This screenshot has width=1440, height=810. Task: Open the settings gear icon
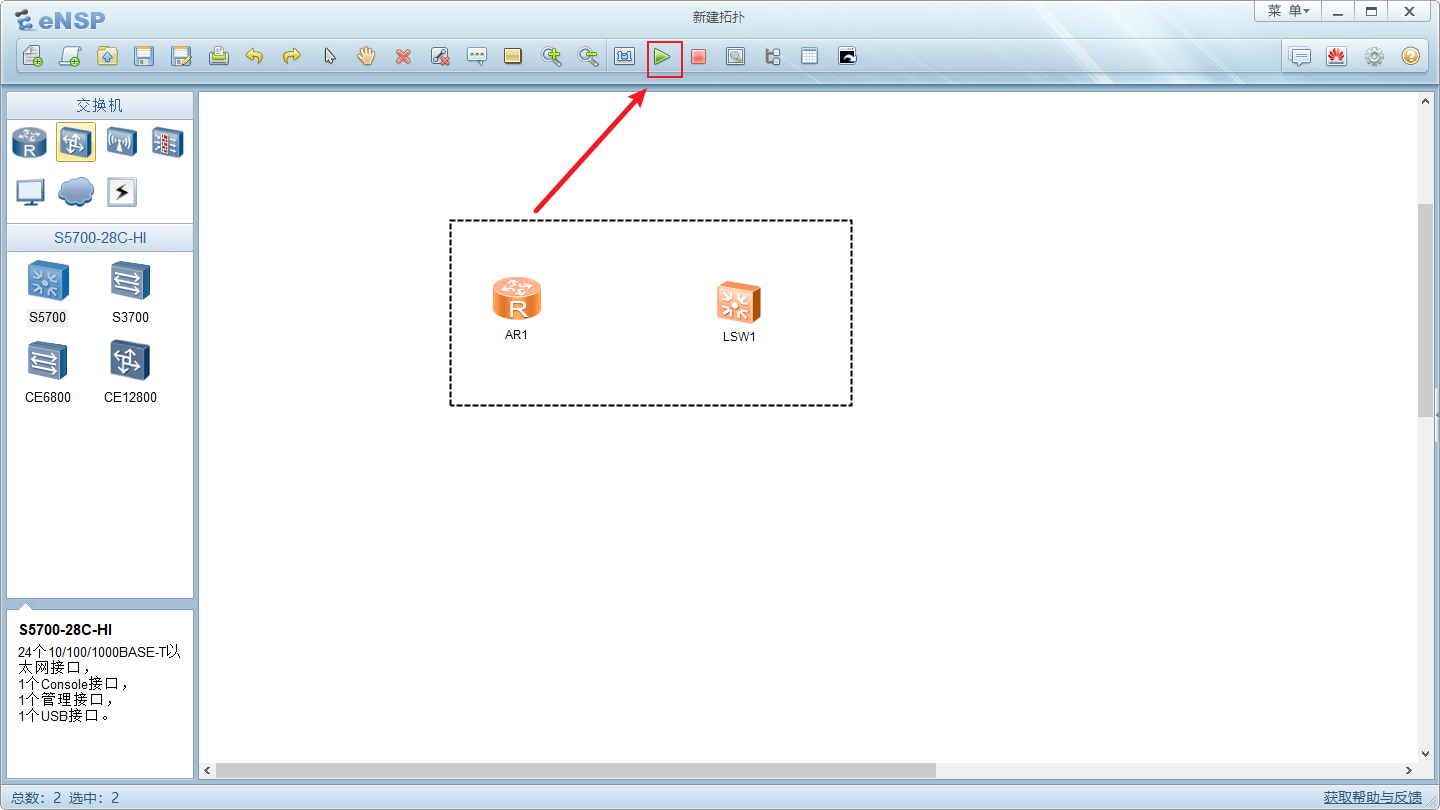(1374, 56)
